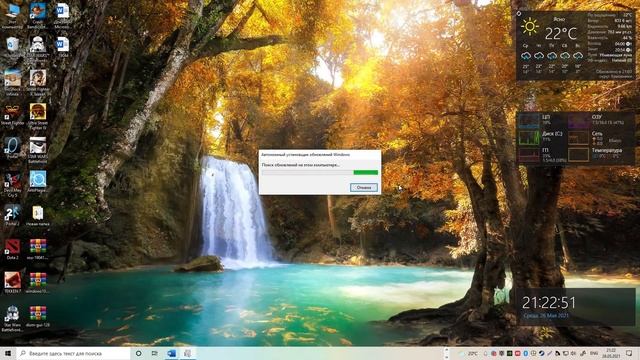Open the volume tray icon
Image resolution: width=640 pixels, height=360 pixels.
[x=573, y=353]
